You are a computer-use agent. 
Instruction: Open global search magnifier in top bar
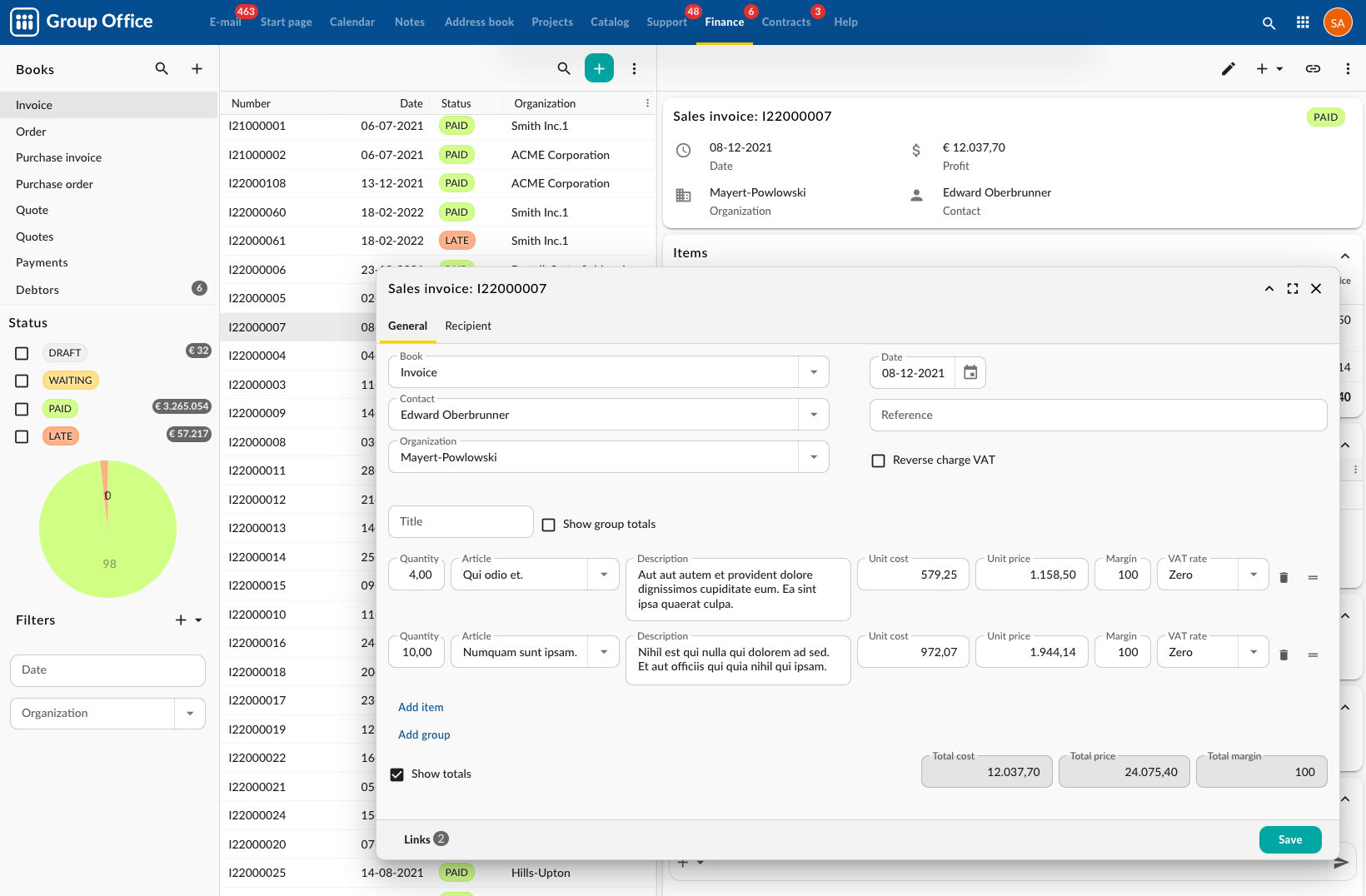[x=1269, y=23]
